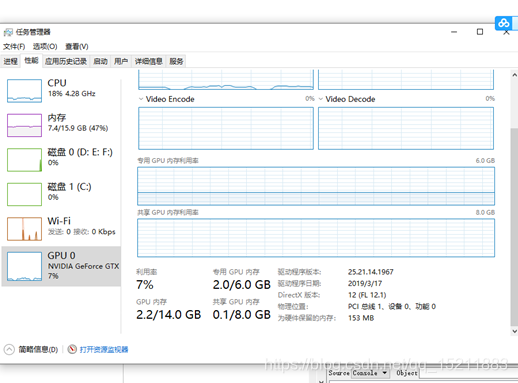Image resolution: width=518 pixels, height=383 pixels.
Task: Switch to the 应用历史记录 tab
Action: coord(66,61)
